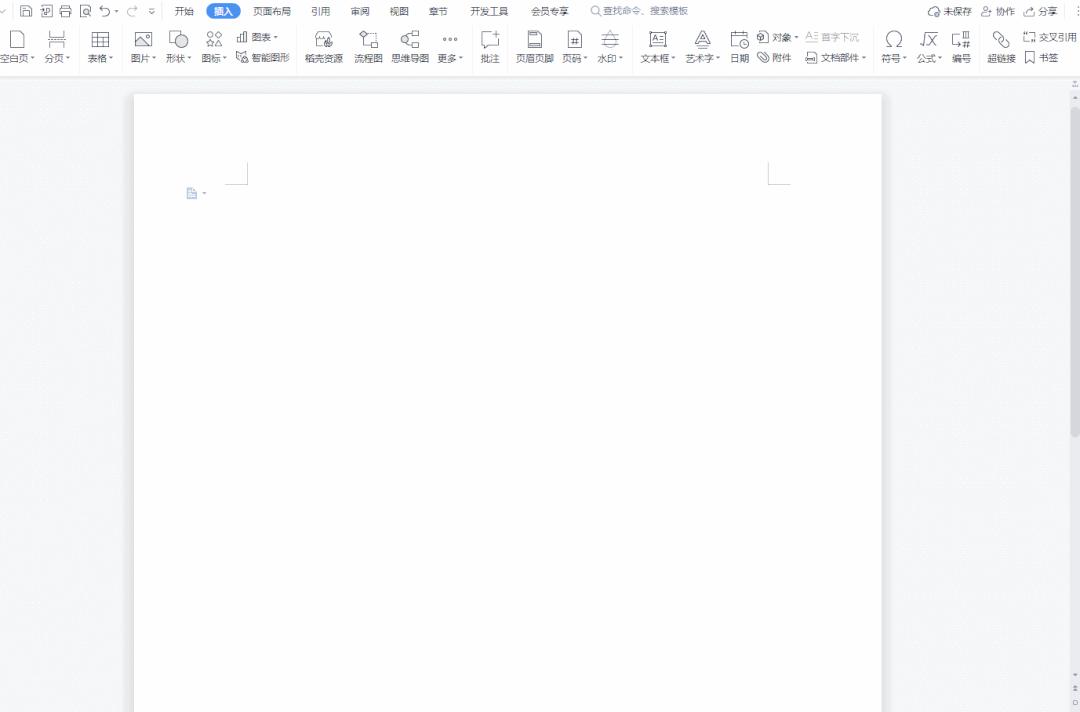Insert the date (日期)
The height and width of the screenshot is (712, 1080).
pos(740,47)
